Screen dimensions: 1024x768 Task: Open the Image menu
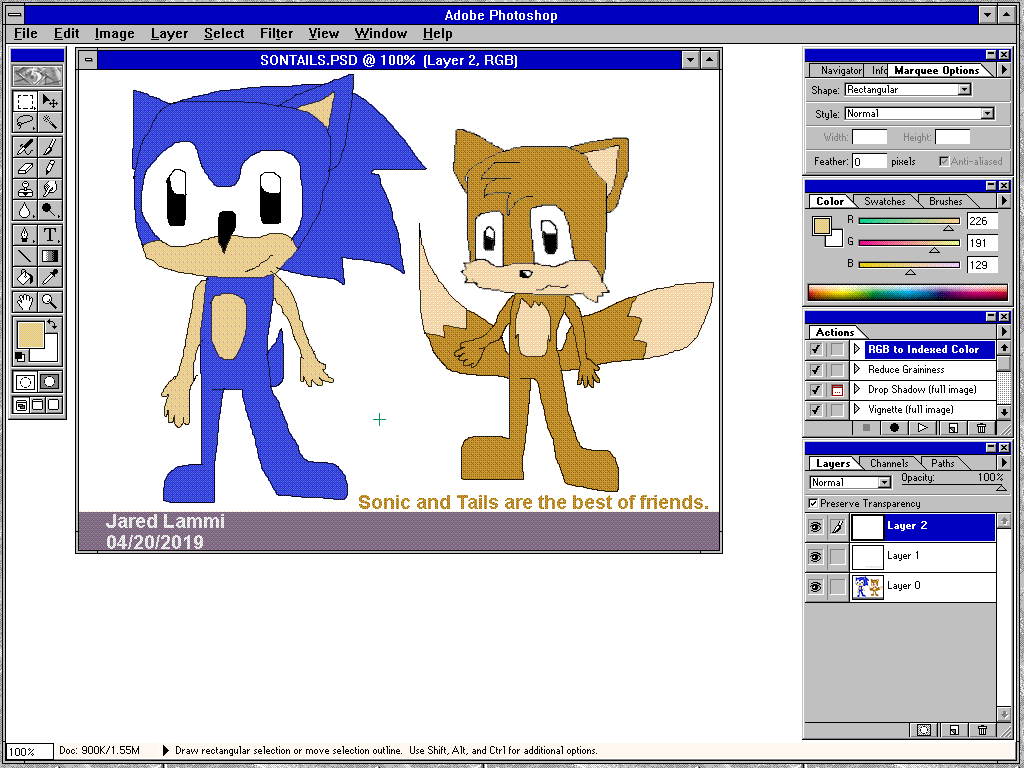pyautogui.click(x=114, y=33)
